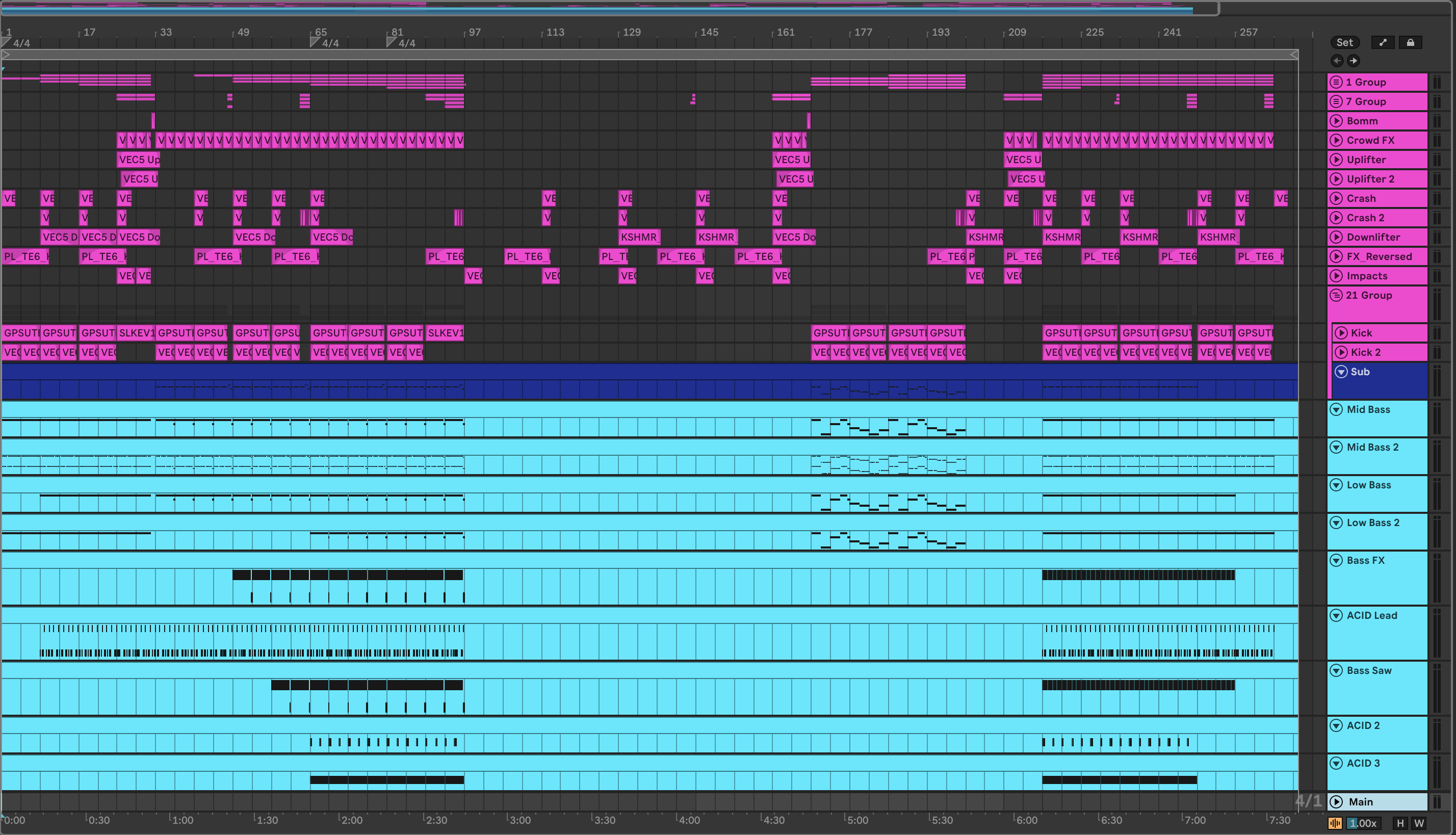The image size is (1456, 835).
Task: Click the loop brace start handle
Action: point(6,55)
